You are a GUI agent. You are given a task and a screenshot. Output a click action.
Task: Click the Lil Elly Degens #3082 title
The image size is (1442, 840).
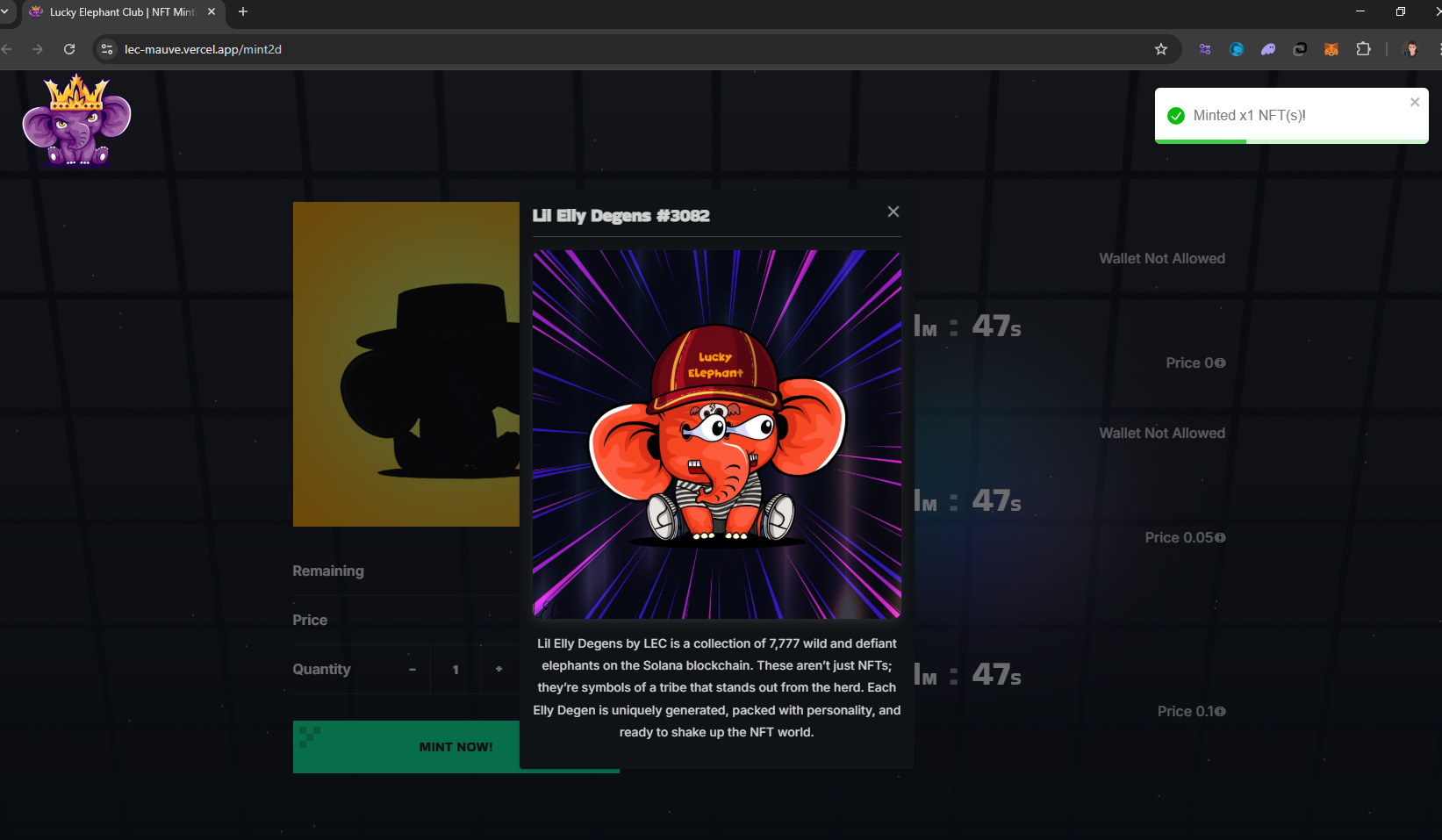coord(621,215)
